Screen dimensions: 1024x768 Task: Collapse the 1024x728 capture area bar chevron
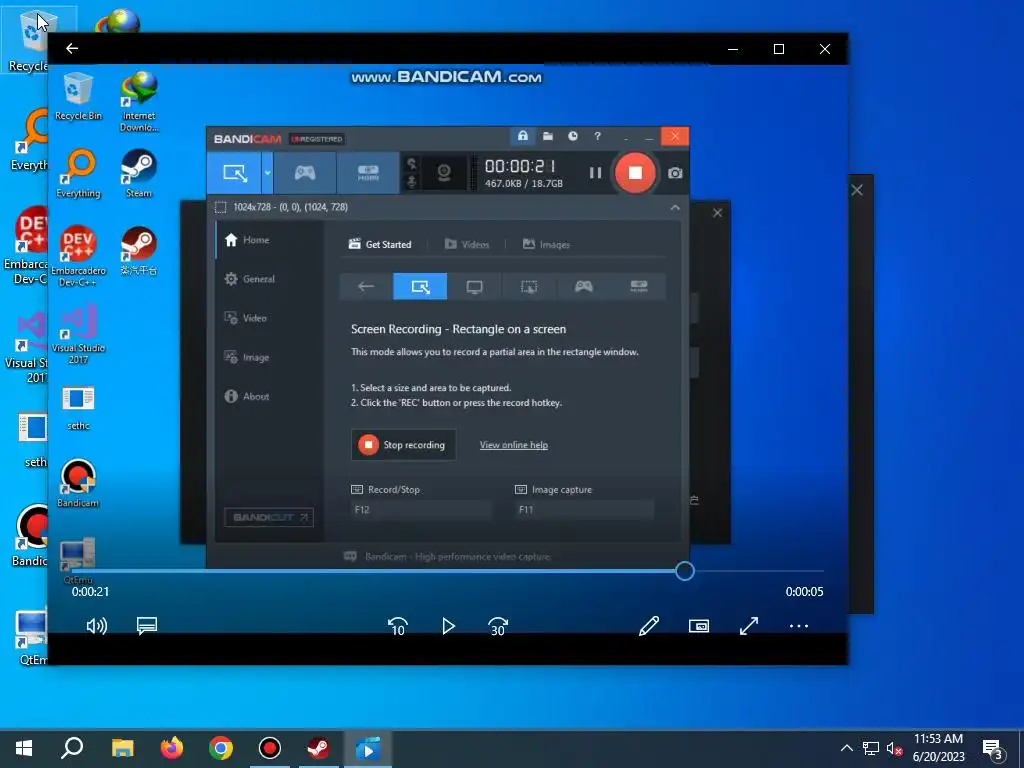point(675,207)
